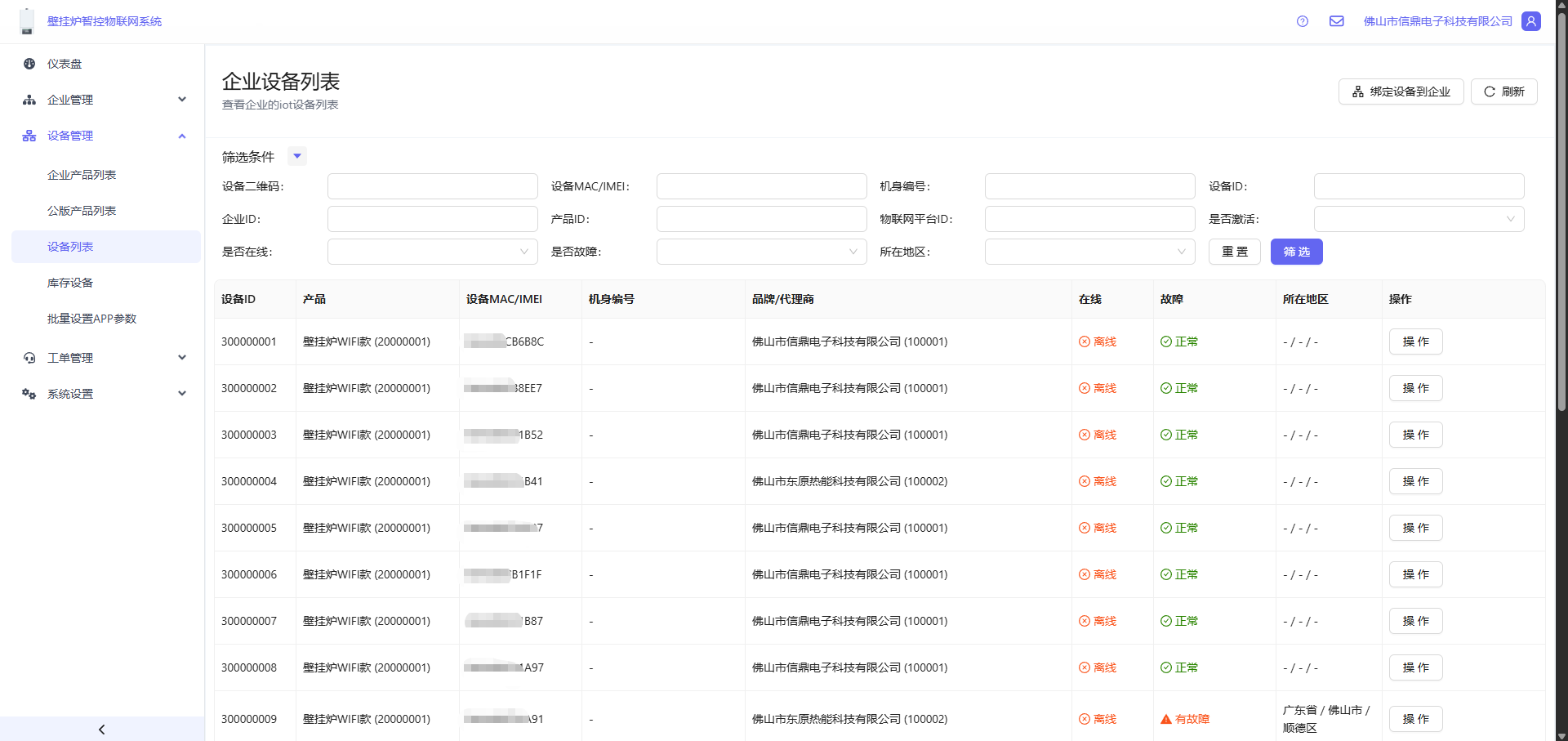
Task: Click the dashboard 仪表盘 icon
Action: (29, 64)
